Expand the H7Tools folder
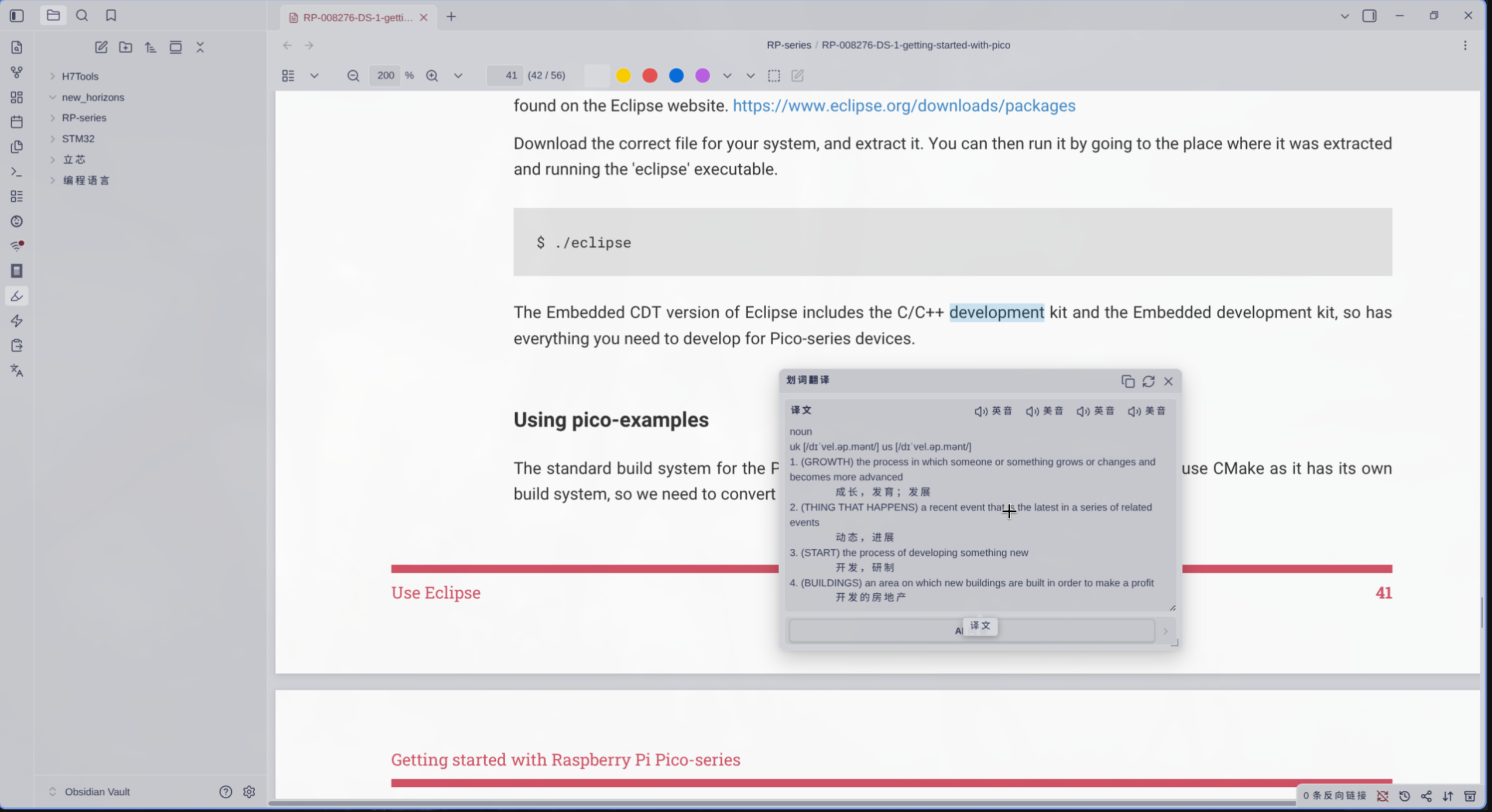 [x=53, y=76]
